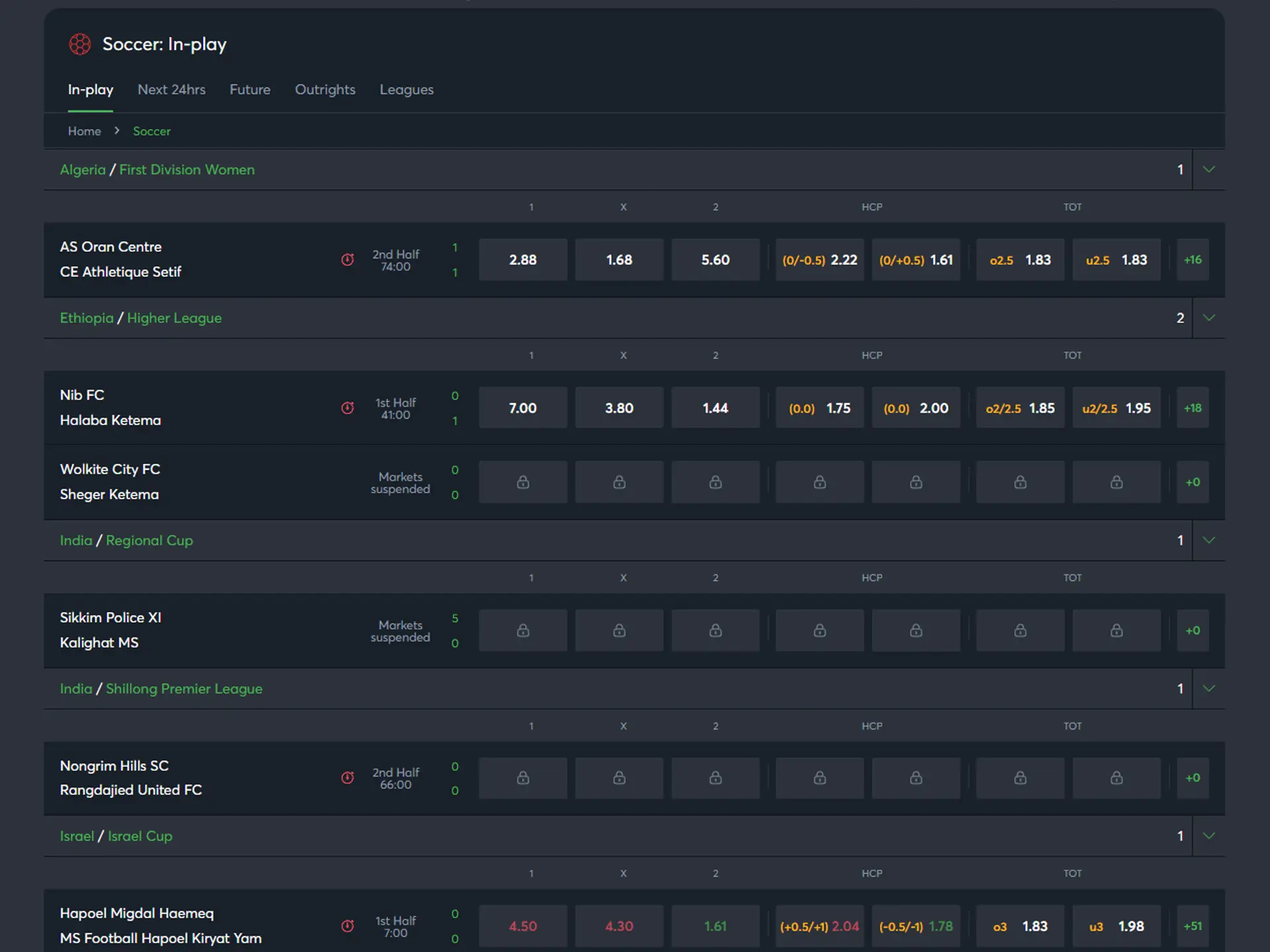Select under 2.5 goals at 1.83

(1117, 260)
